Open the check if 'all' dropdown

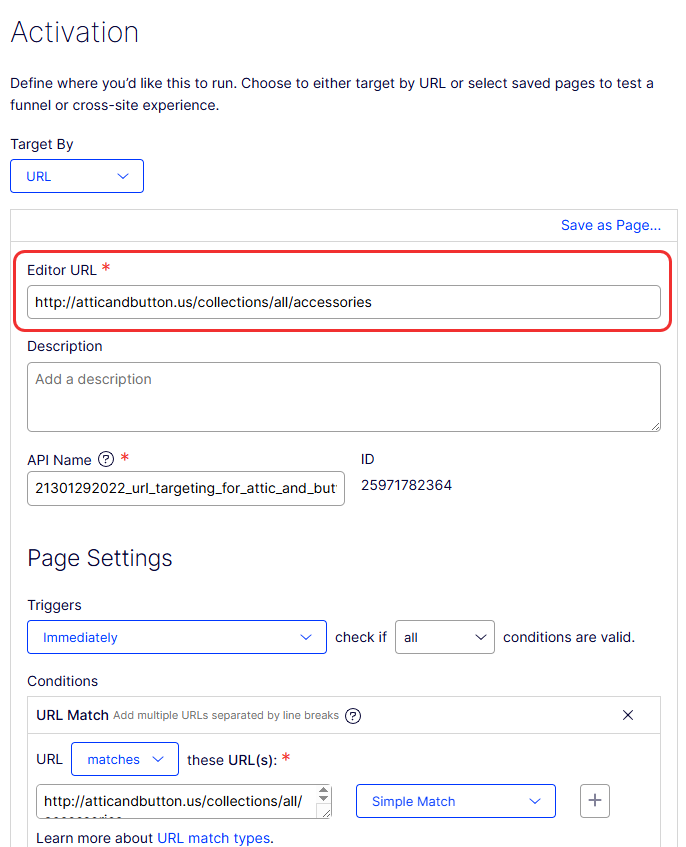(445, 637)
